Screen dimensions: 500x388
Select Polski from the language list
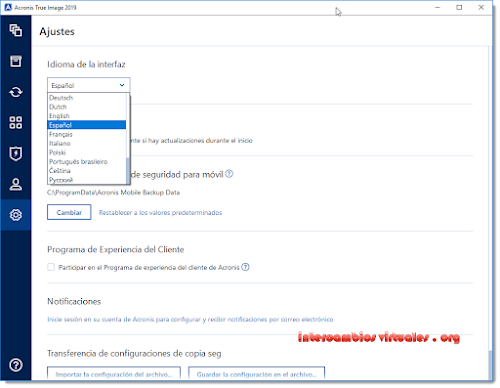[87, 152]
